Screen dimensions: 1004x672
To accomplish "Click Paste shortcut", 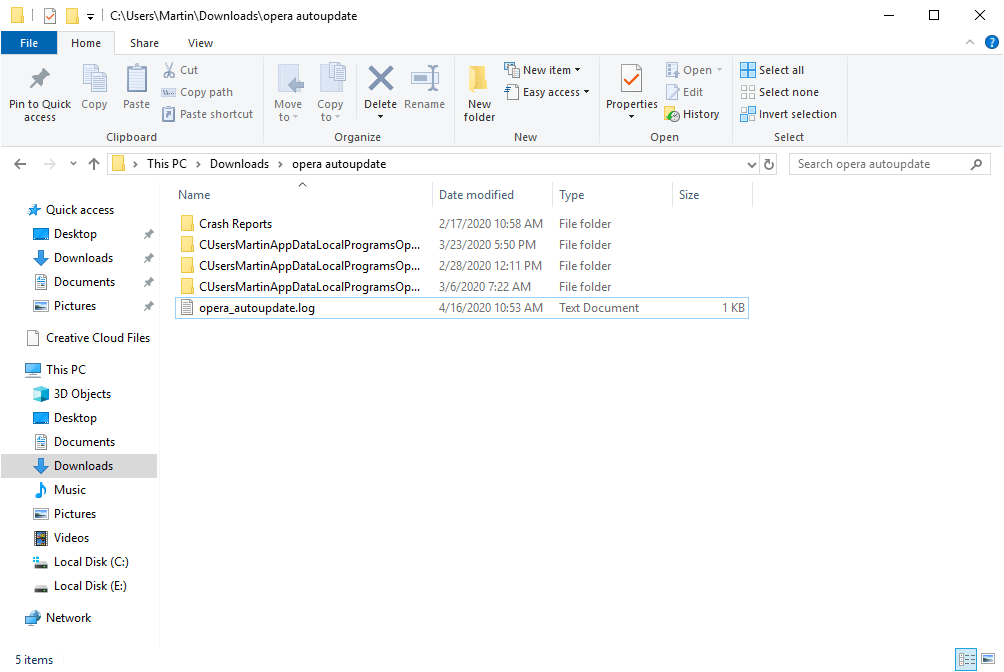I will click(x=207, y=114).
